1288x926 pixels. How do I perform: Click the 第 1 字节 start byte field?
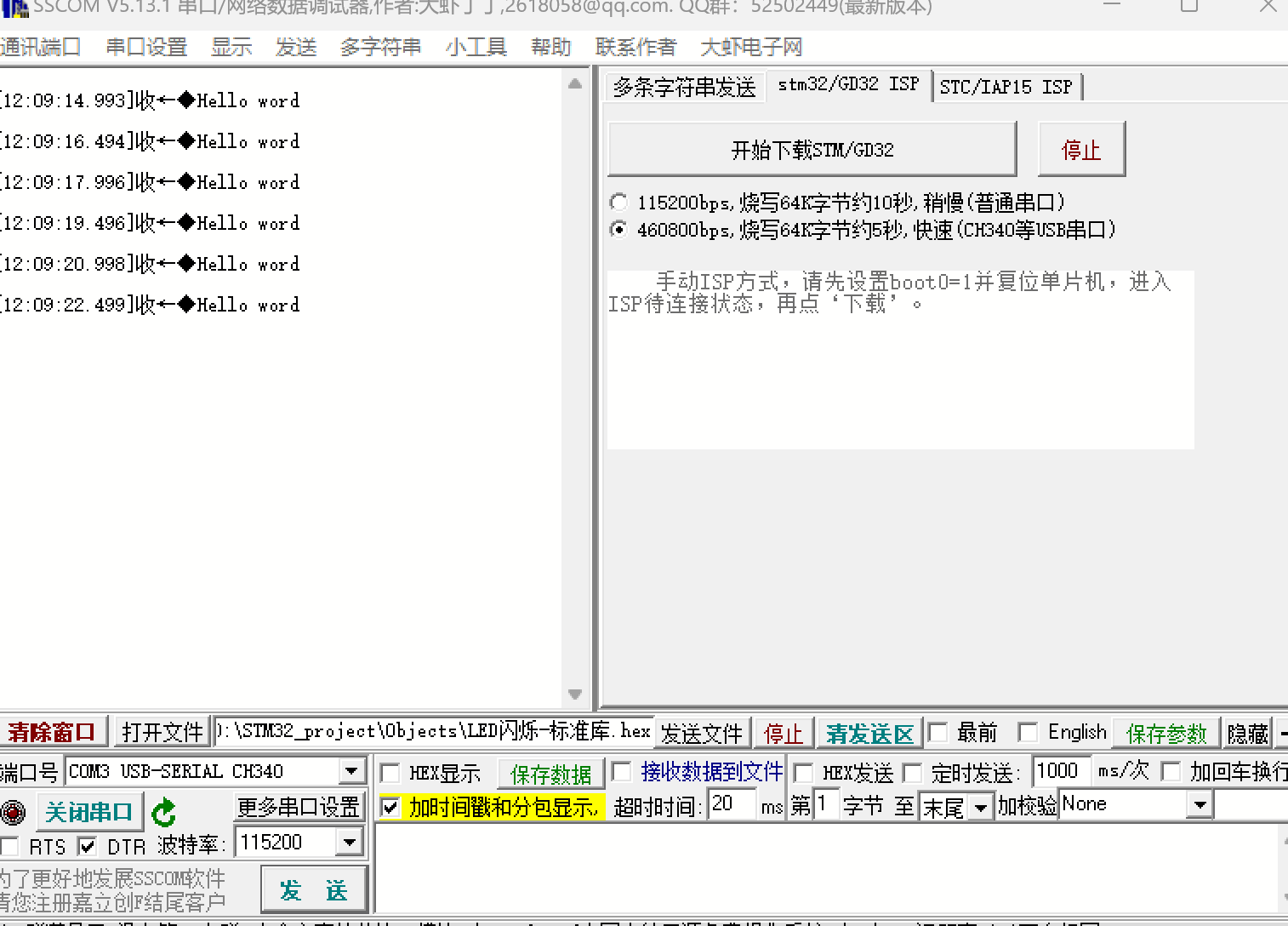coord(826,803)
